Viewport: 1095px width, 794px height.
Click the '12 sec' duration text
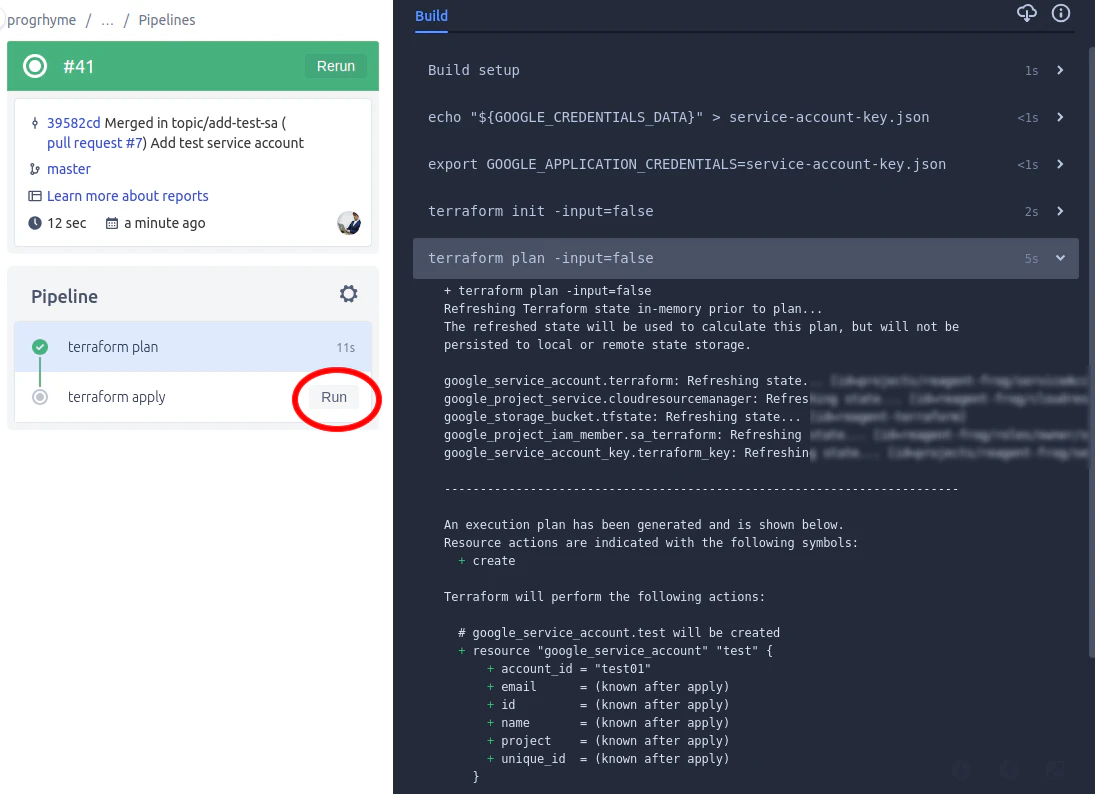[67, 223]
